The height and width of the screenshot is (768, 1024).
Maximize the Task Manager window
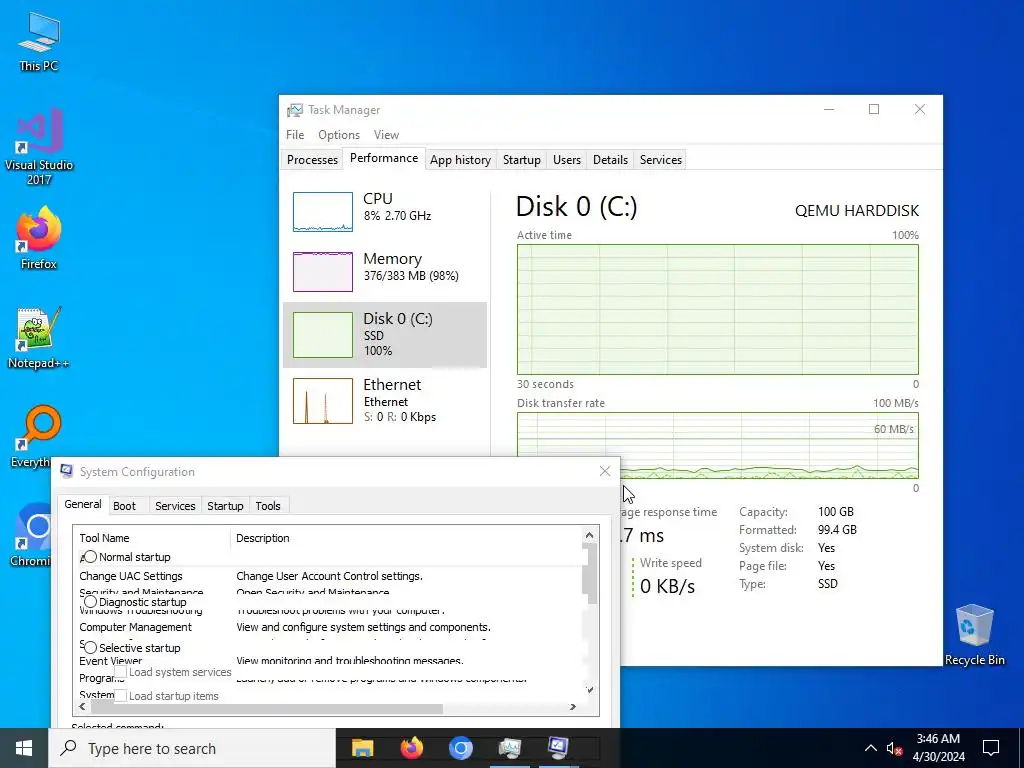click(874, 110)
